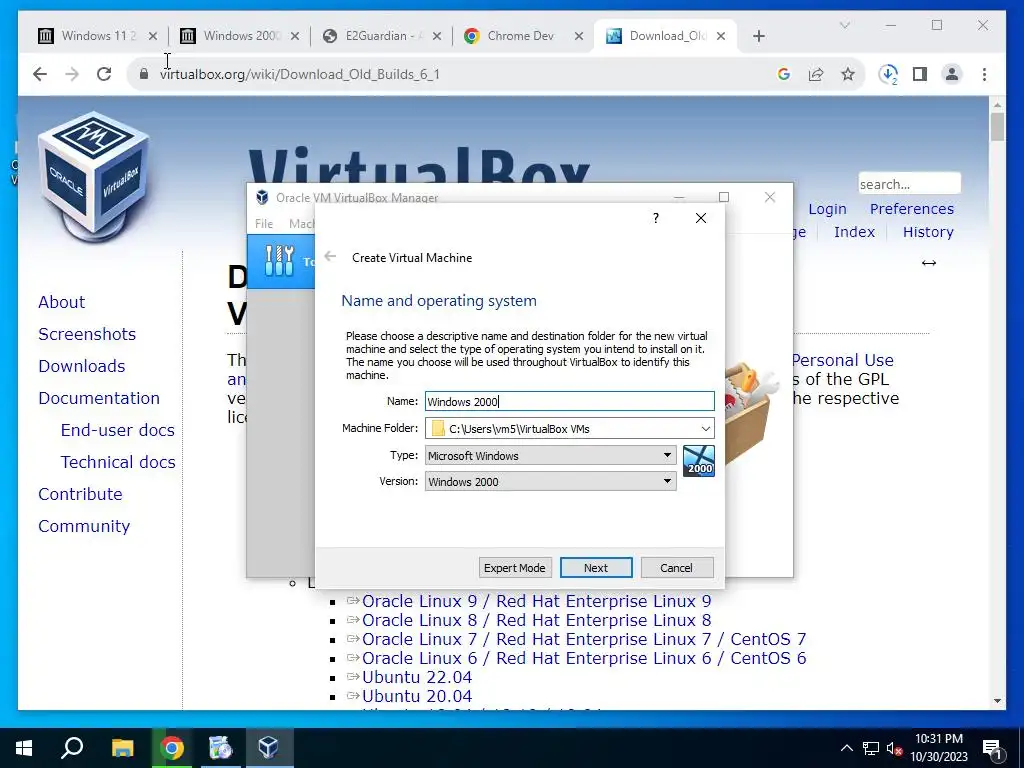Open Oracle Linux 7 / CentOS 7 link
Screen dimensions: 1024x768
[584, 639]
